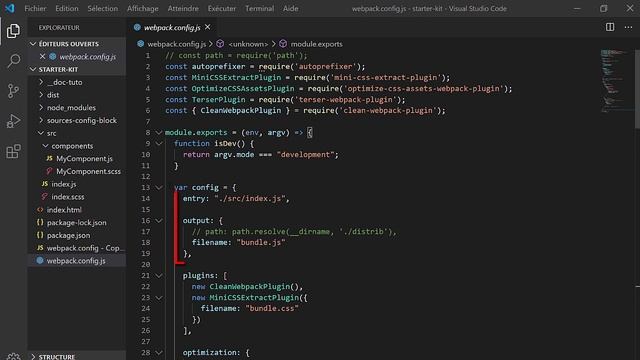Click the Split Editor icon
Viewport: 640px width, 360px height.
click(x=610, y=27)
